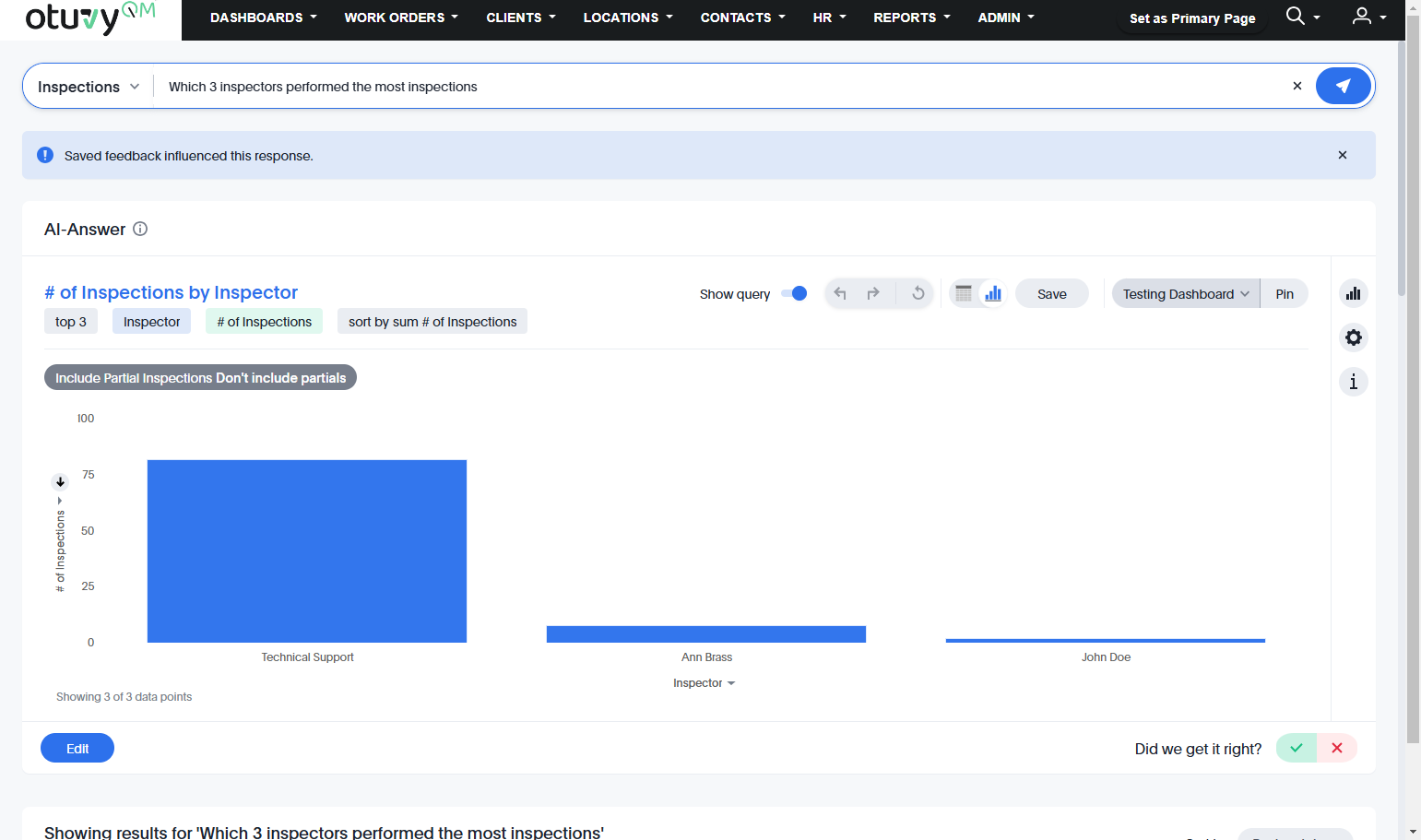Undo the last query change
This screenshot has height=840, width=1421.
click(840, 293)
